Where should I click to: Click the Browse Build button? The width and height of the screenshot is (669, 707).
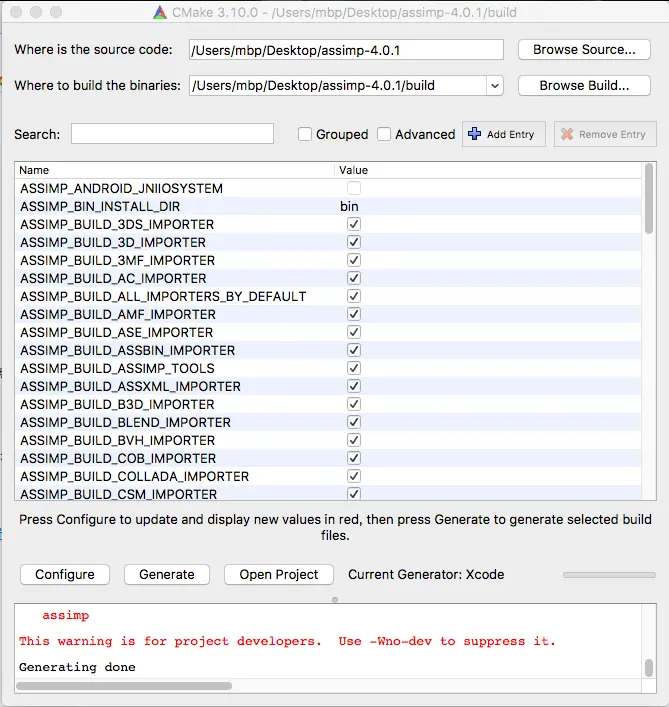coord(584,86)
